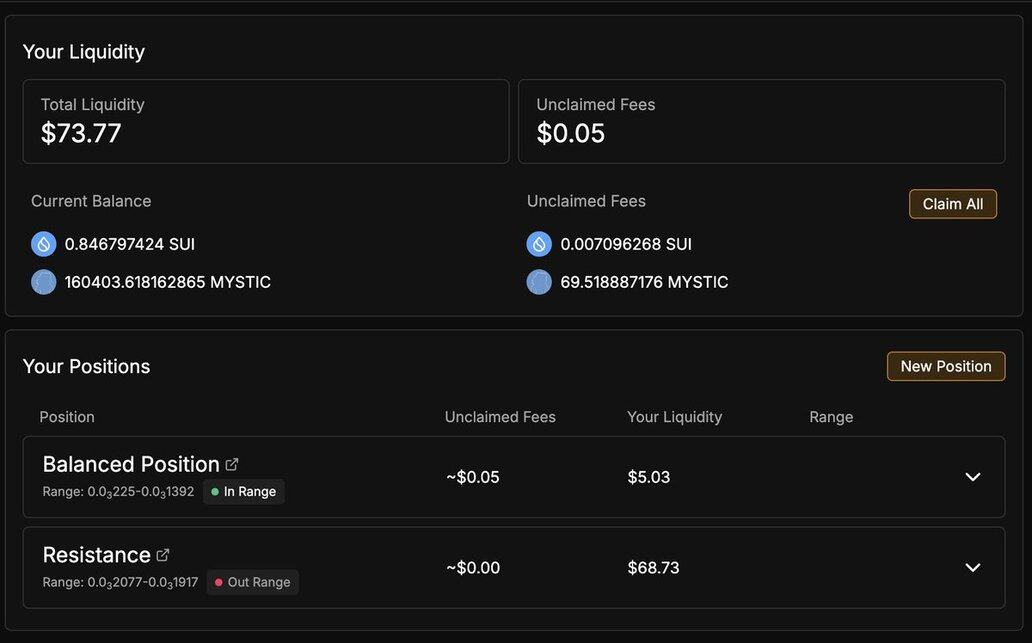Click the MYSTIC token icon under Current Balance
This screenshot has width=1032, height=643.
(43, 282)
